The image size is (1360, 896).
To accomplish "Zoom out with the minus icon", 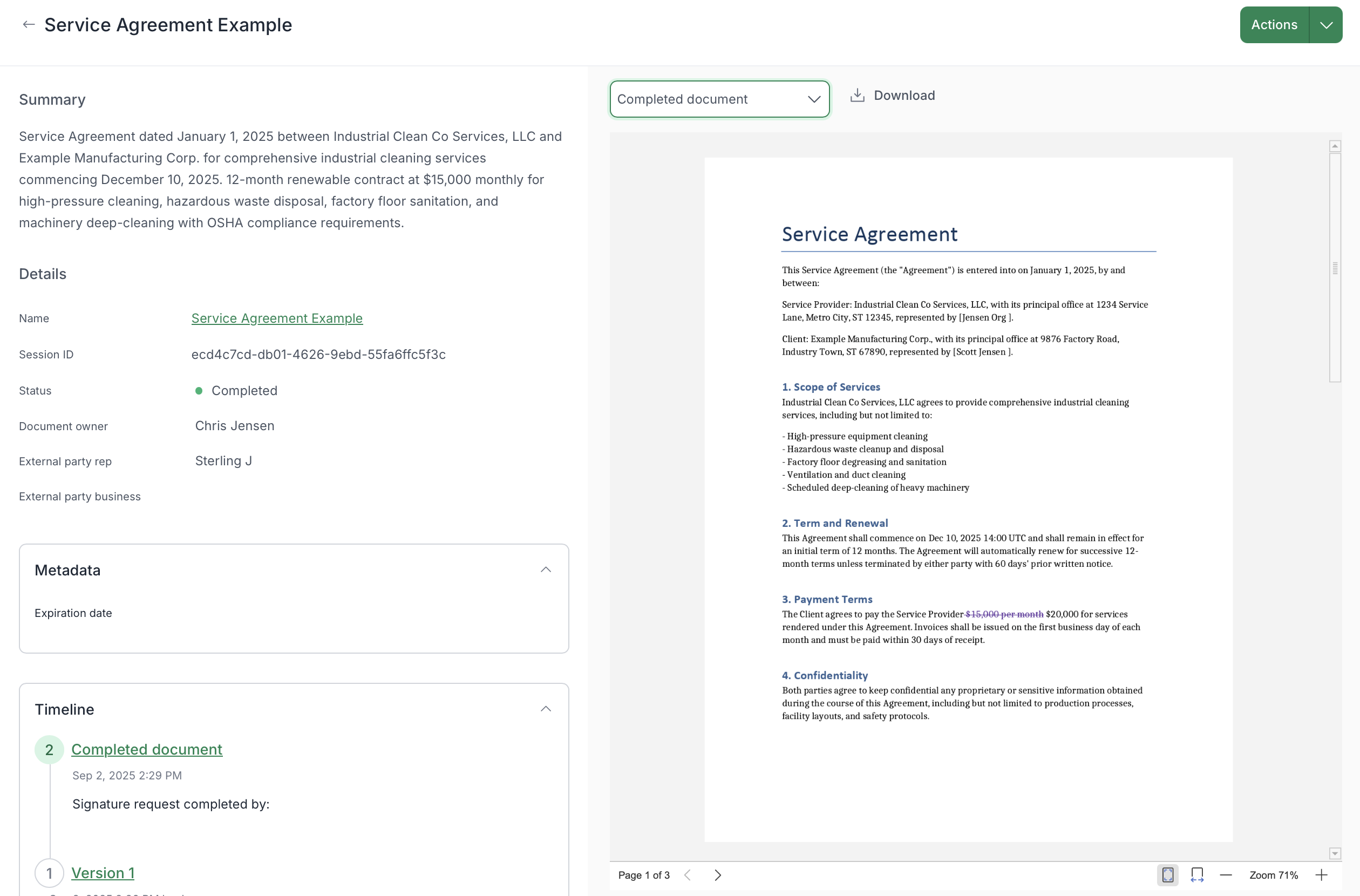I will click(x=1226, y=875).
